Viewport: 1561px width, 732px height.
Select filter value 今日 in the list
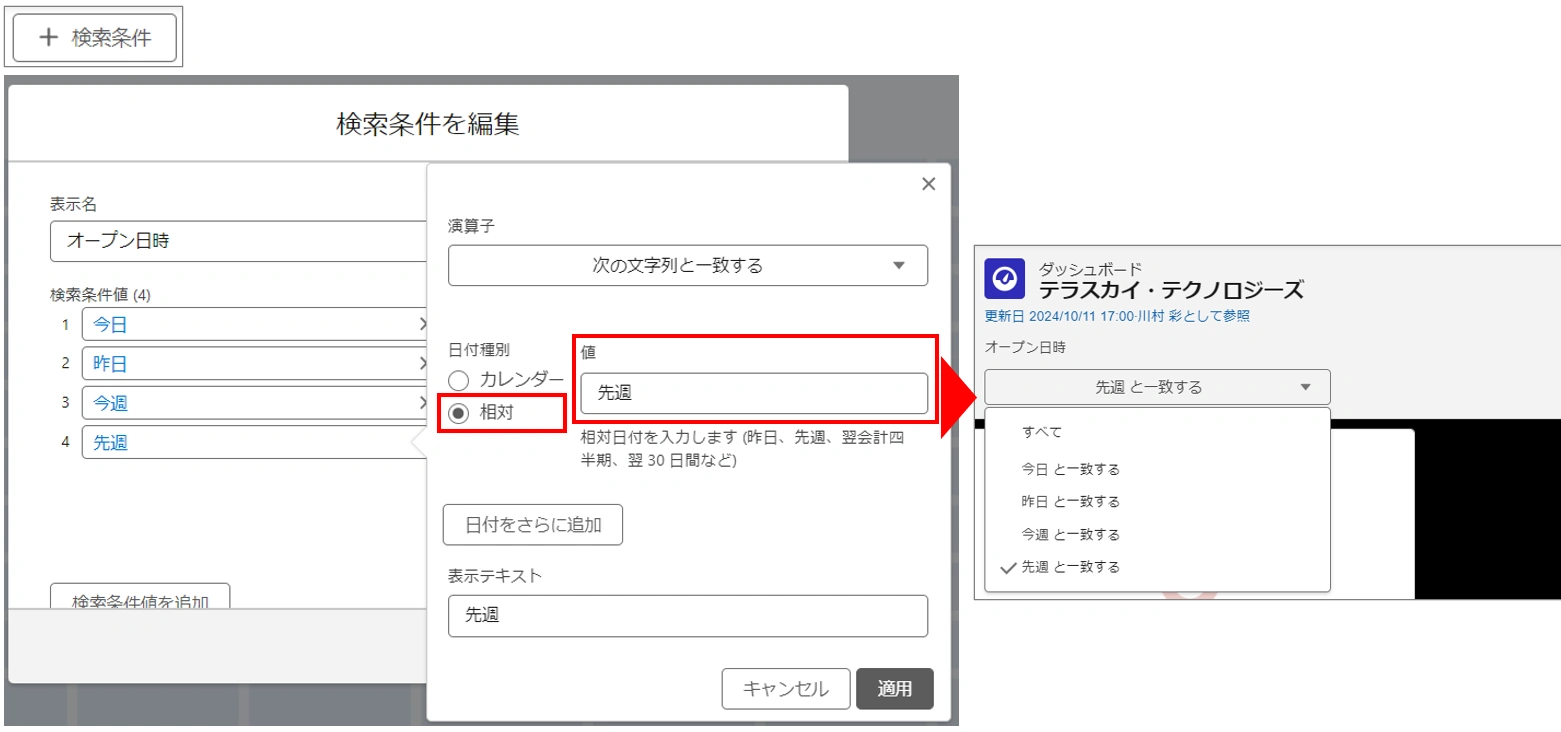pos(110,324)
